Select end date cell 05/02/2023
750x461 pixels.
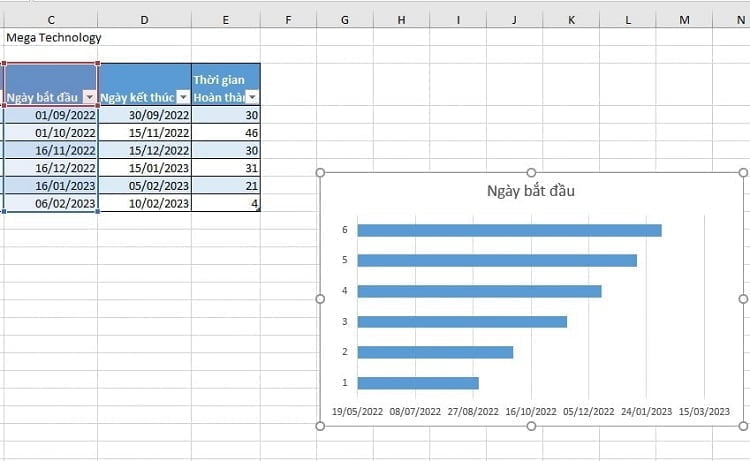[x=145, y=186]
